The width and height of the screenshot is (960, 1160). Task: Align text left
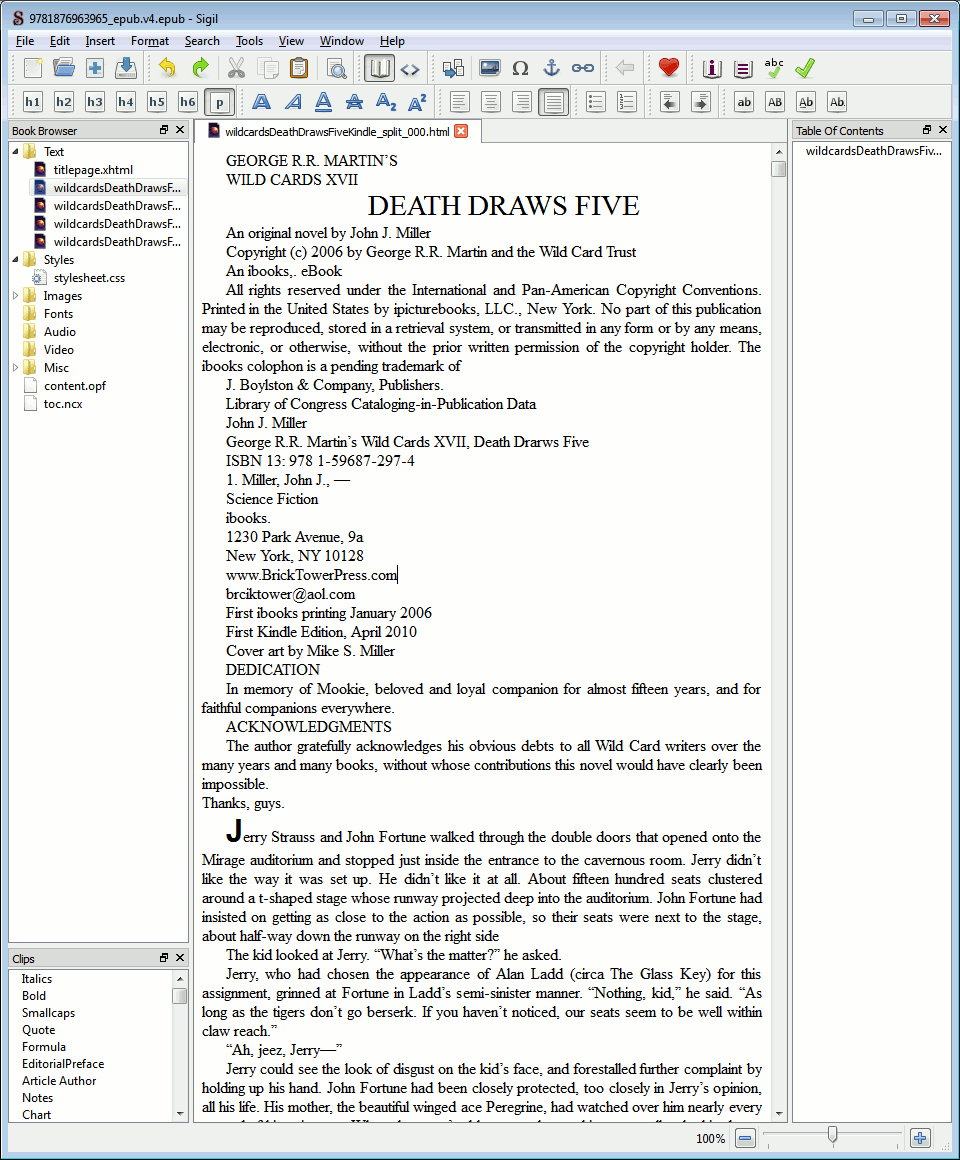tap(459, 102)
